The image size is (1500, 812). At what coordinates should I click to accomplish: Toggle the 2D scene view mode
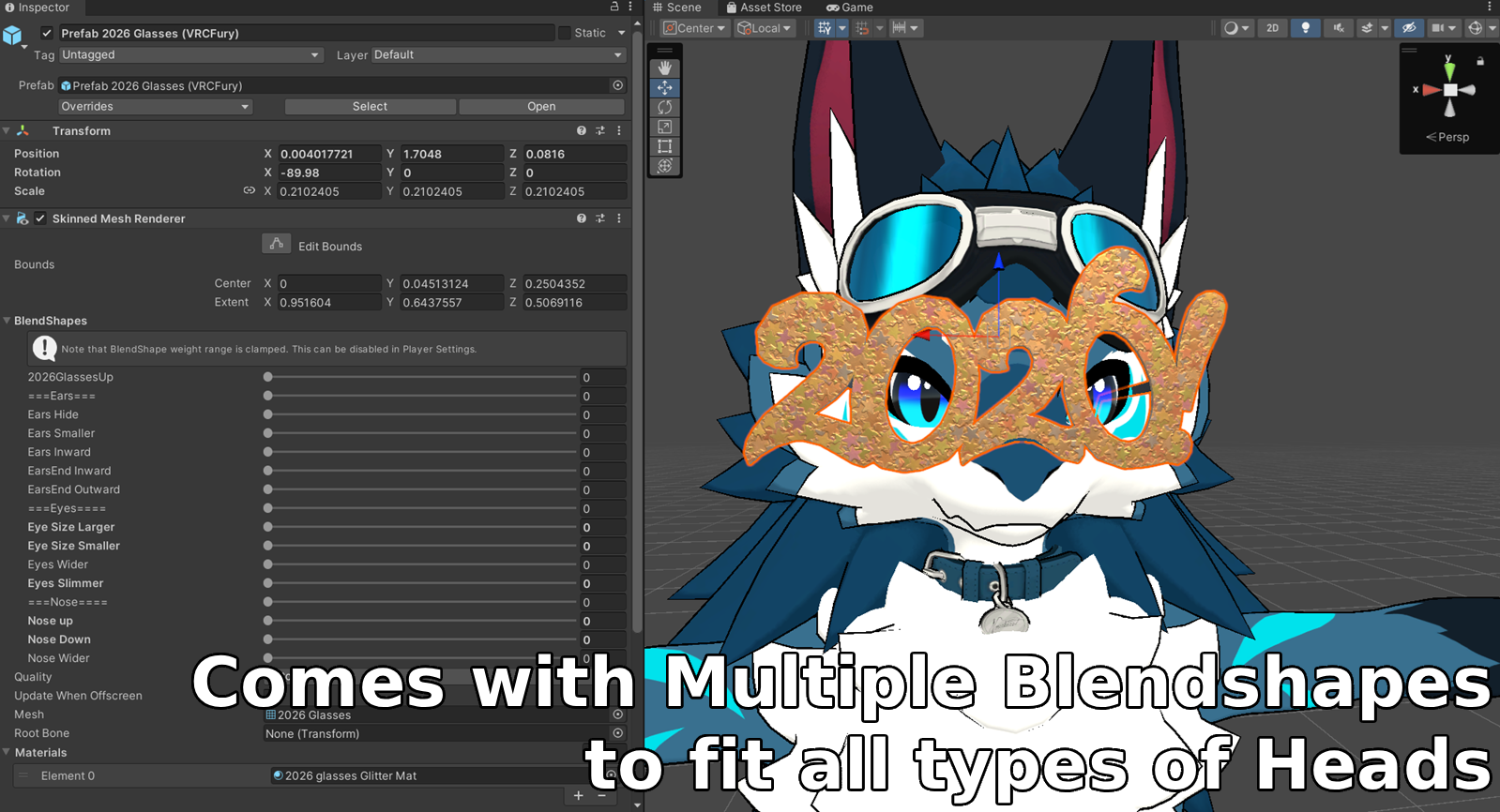pyautogui.click(x=1273, y=28)
